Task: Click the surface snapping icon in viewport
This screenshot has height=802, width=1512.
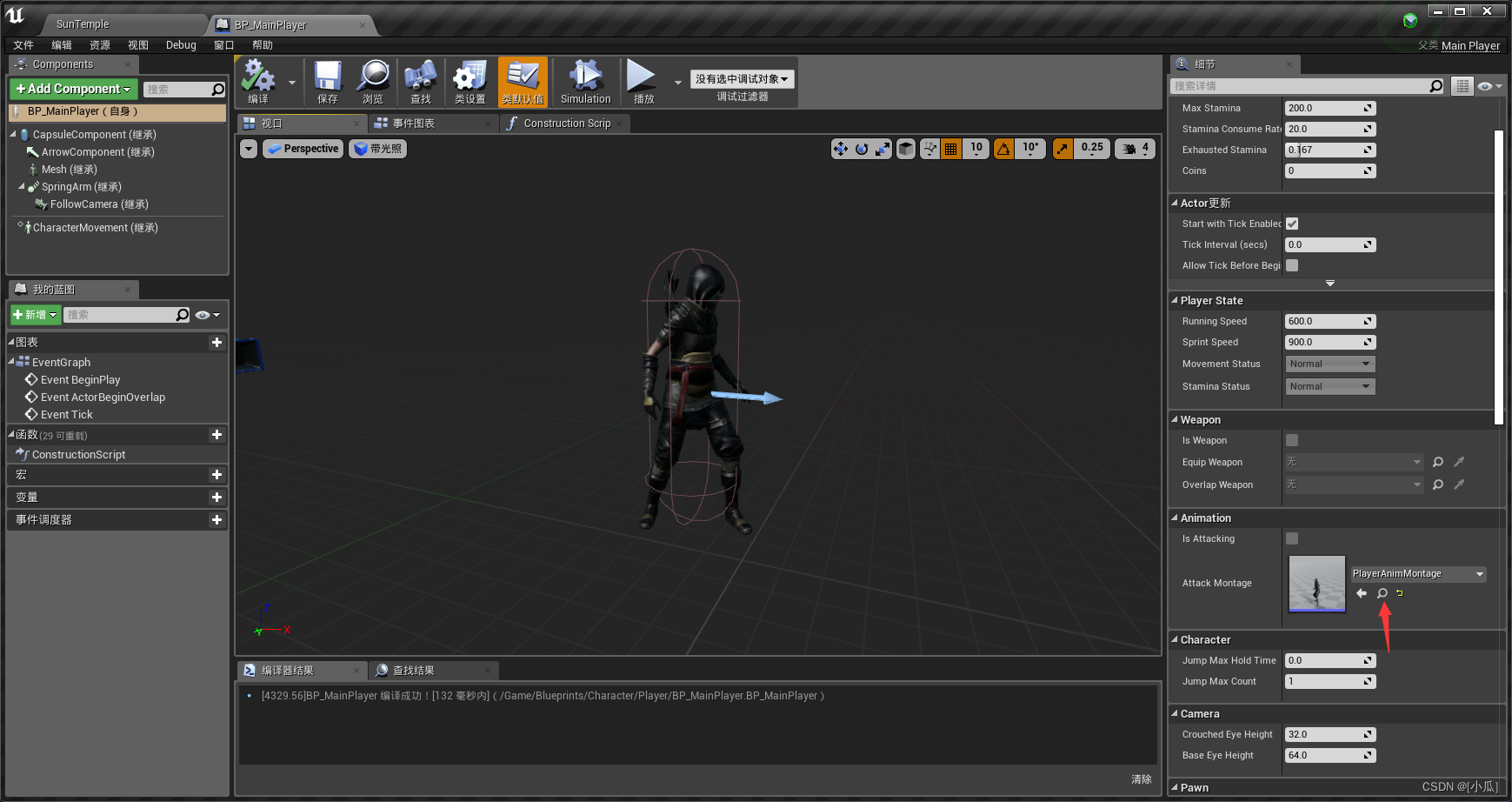Action: (x=930, y=149)
